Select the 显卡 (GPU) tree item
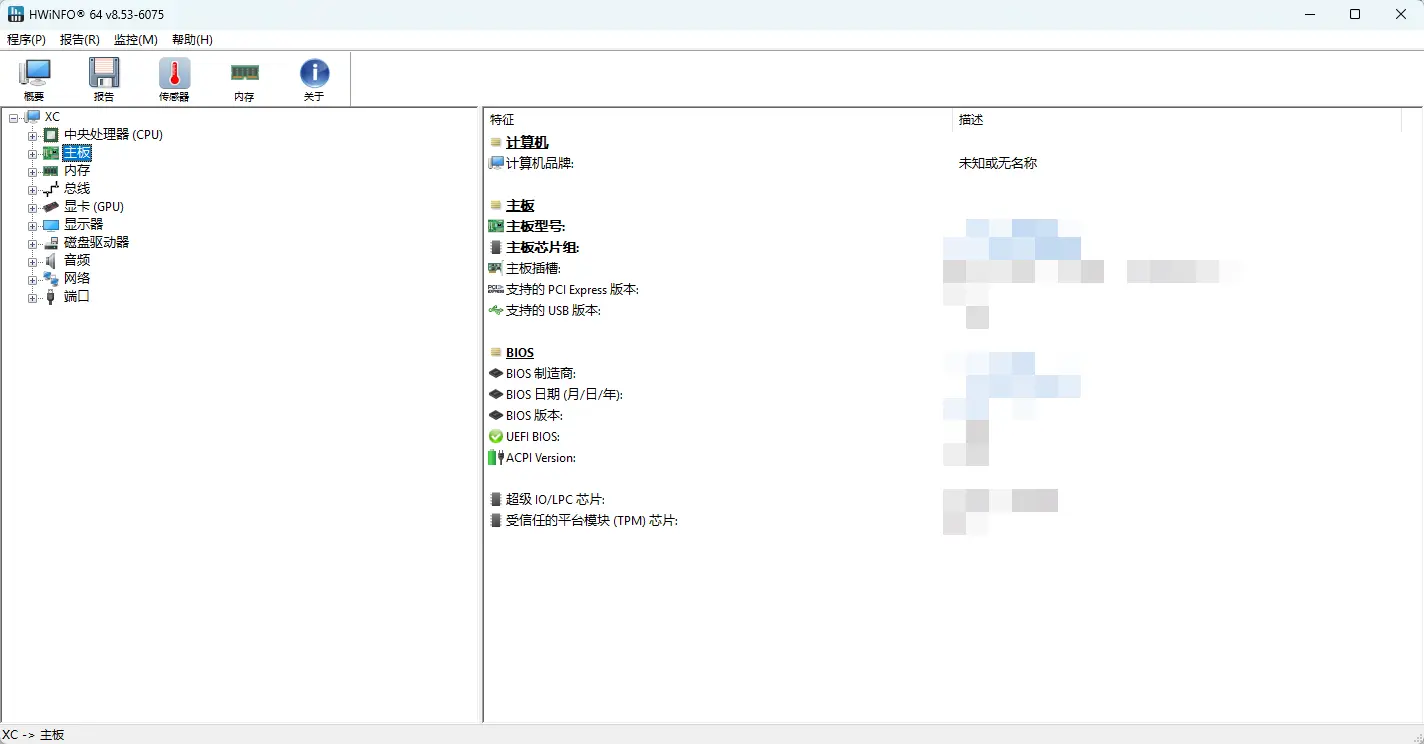This screenshot has height=744, width=1424. click(x=94, y=206)
